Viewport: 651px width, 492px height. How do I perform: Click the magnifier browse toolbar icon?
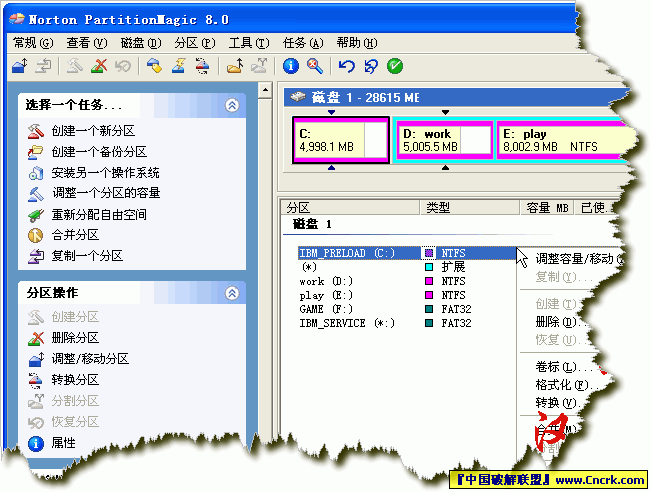click(315, 66)
